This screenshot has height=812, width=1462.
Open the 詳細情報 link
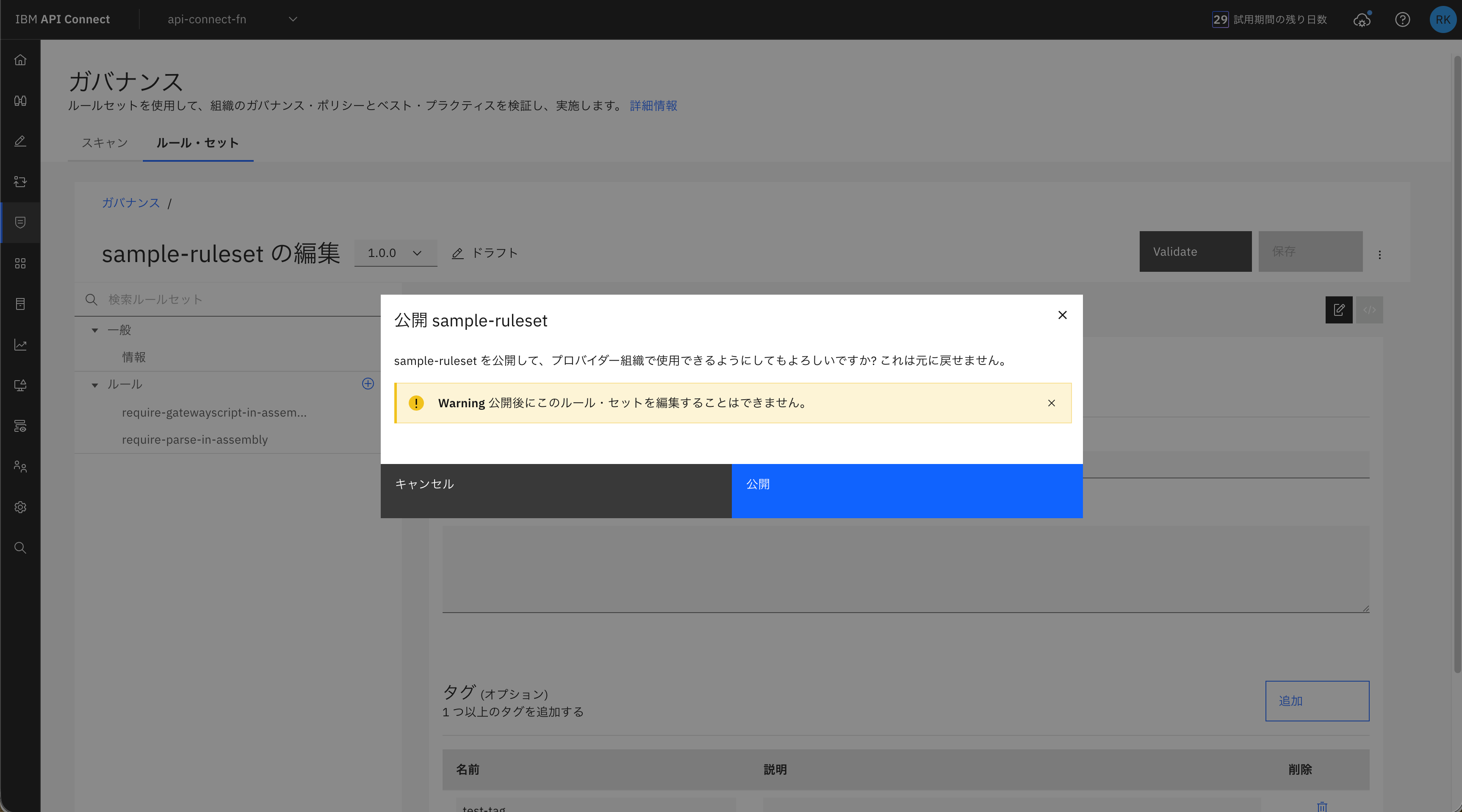pos(653,105)
